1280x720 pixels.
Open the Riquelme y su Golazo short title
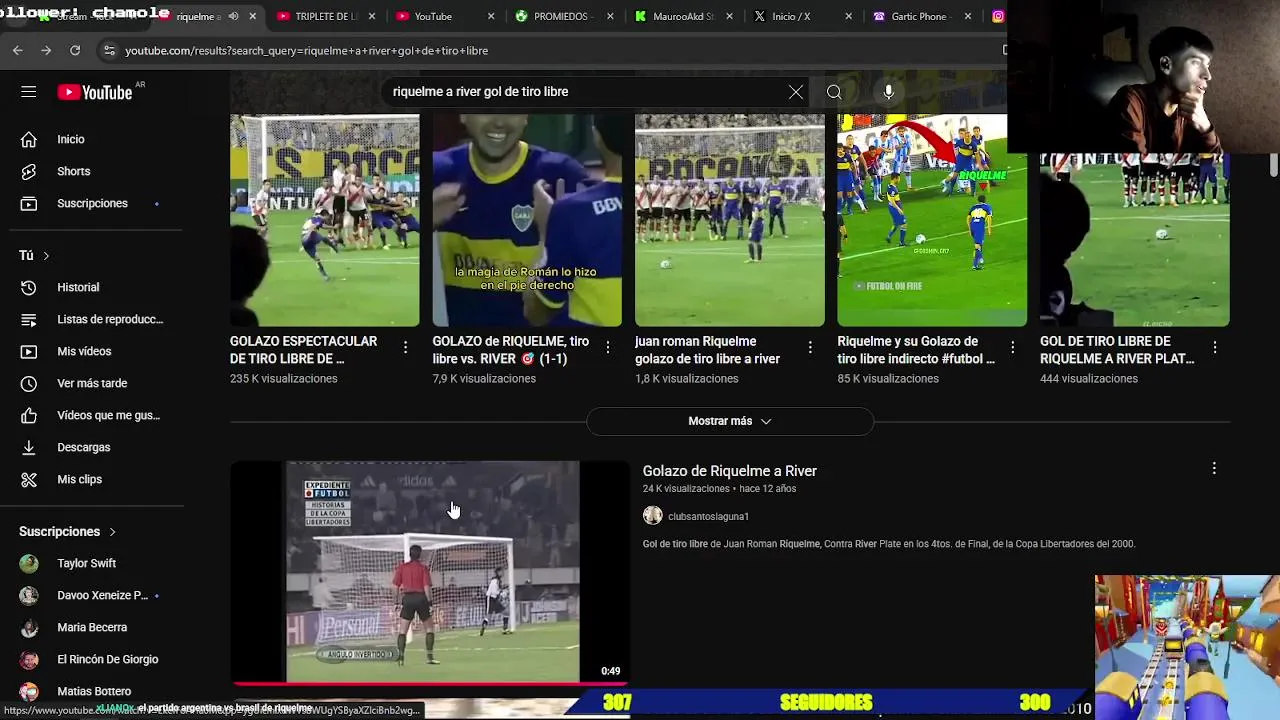pyautogui.click(x=916, y=350)
